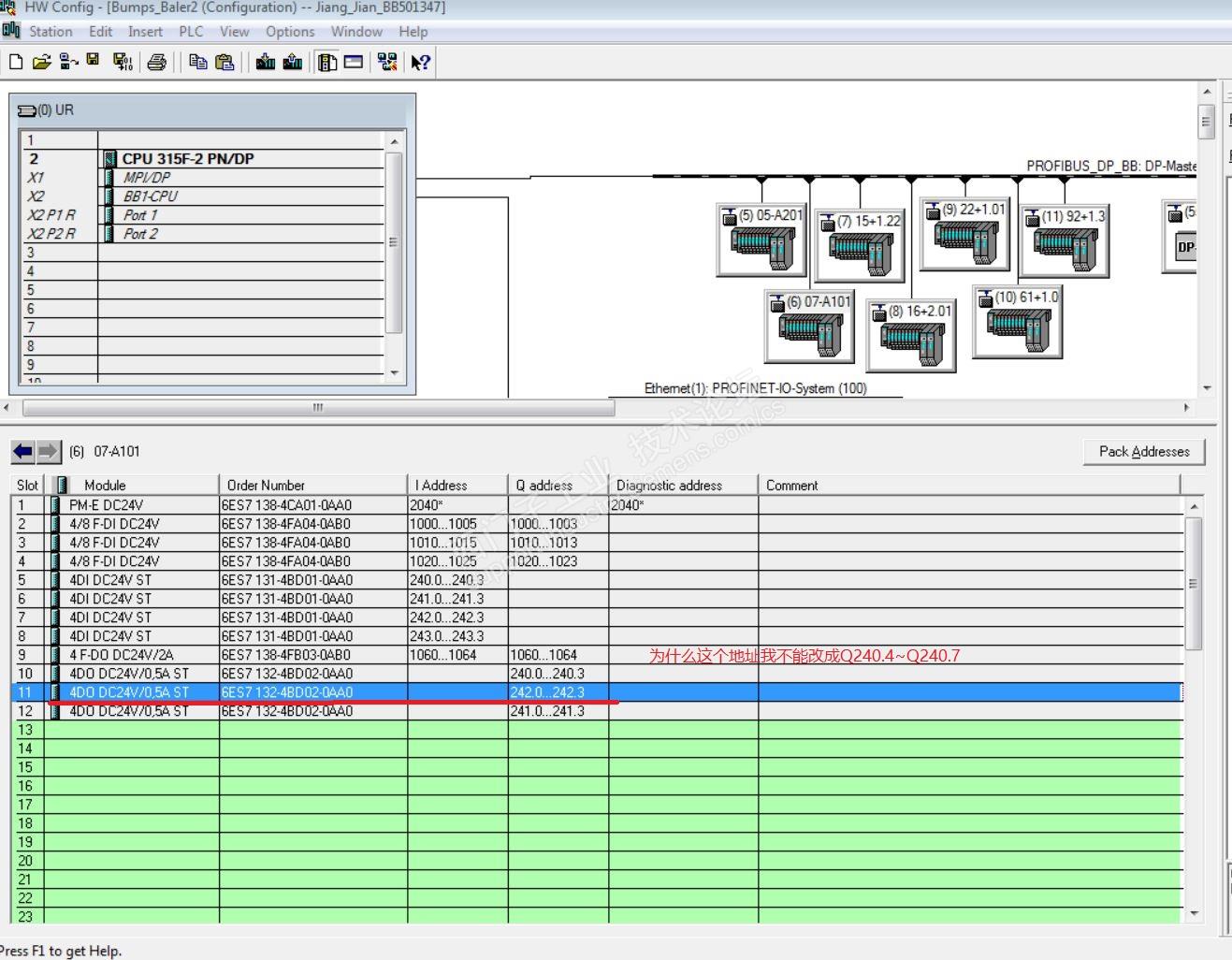Image resolution: width=1232 pixels, height=960 pixels.
Task: Click the station view right scroll arrow
Action: pos(1187,408)
